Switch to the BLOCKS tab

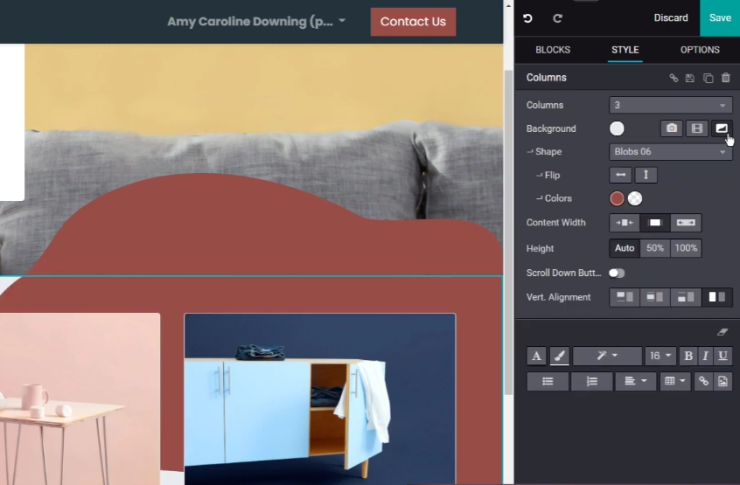553,50
